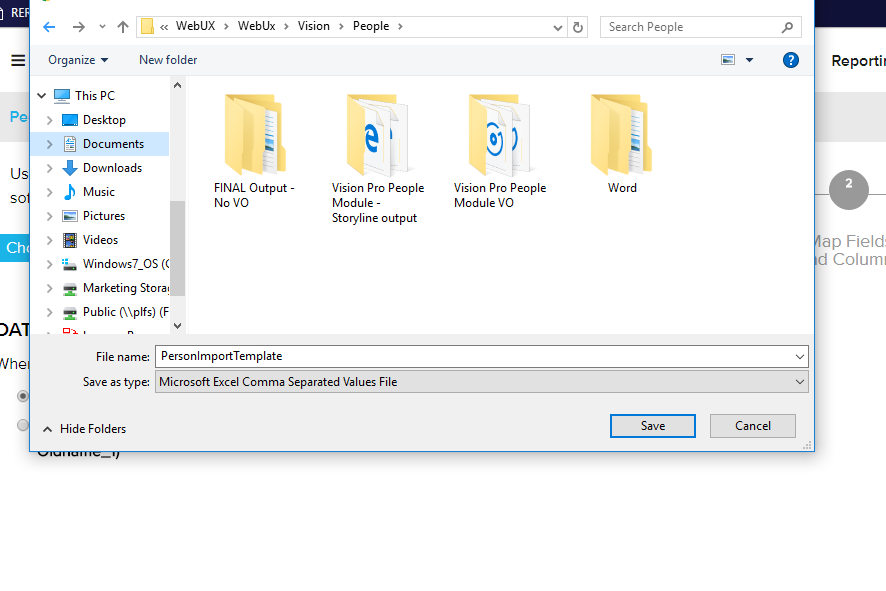Click the Save button

(x=652, y=426)
